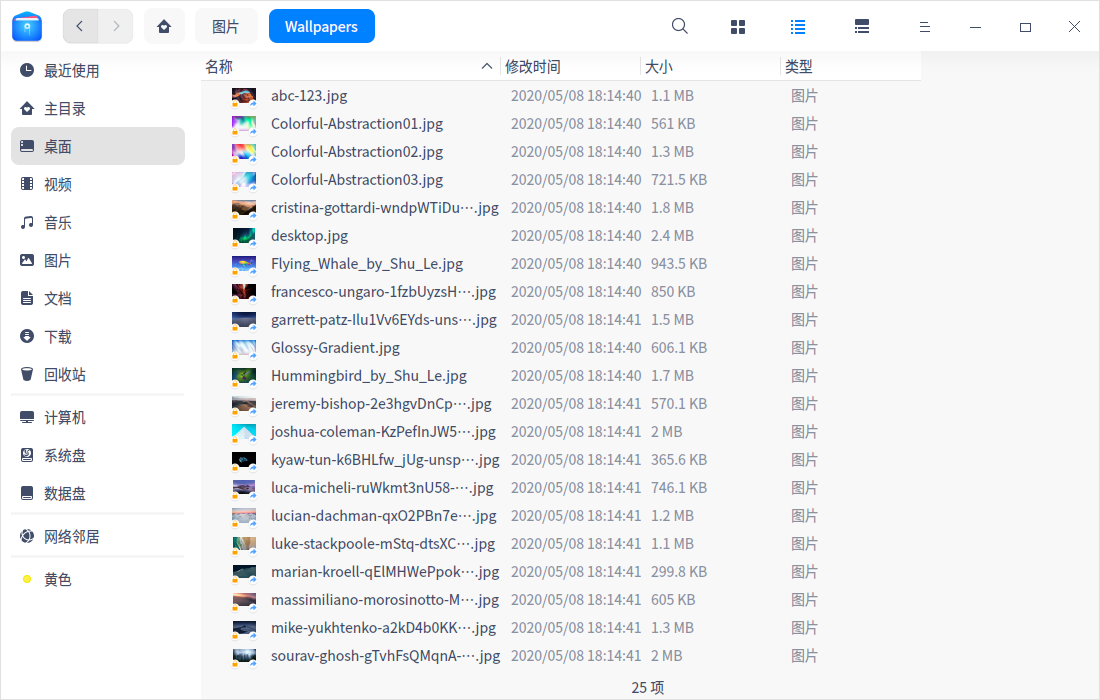Open the search function
The height and width of the screenshot is (700, 1100).
click(x=679, y=26)
